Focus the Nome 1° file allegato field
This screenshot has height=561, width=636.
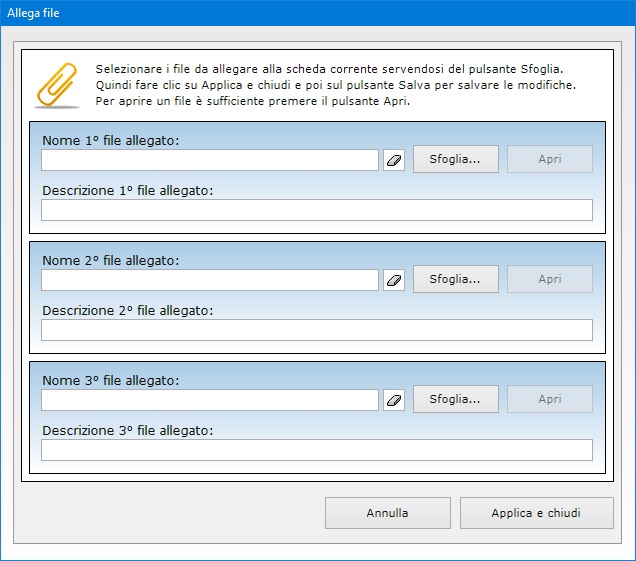(x=210, y=160)
